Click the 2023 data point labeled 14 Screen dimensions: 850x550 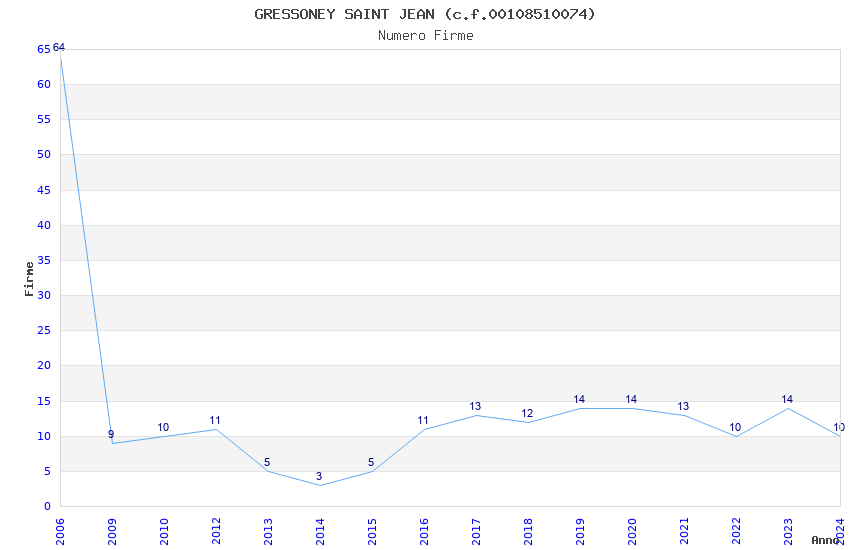click(x=788, y=408)
